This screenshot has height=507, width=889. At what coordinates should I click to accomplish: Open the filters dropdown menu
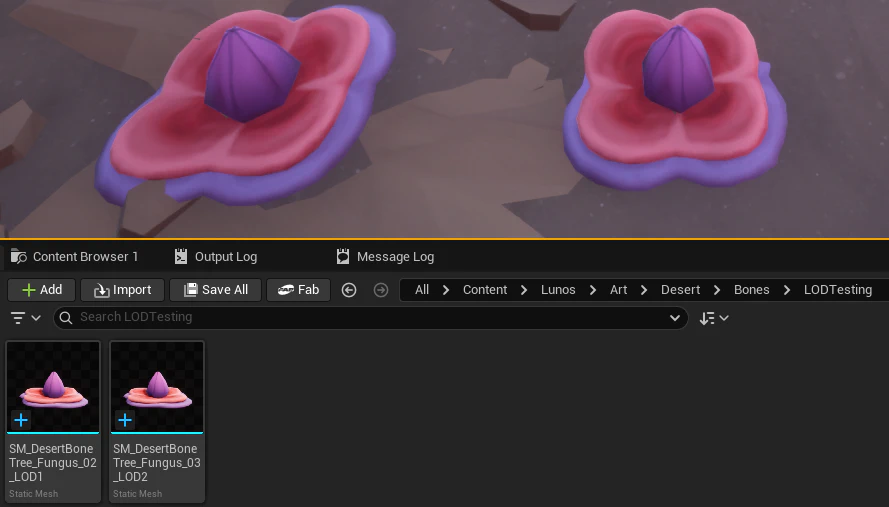coord(26,318)
